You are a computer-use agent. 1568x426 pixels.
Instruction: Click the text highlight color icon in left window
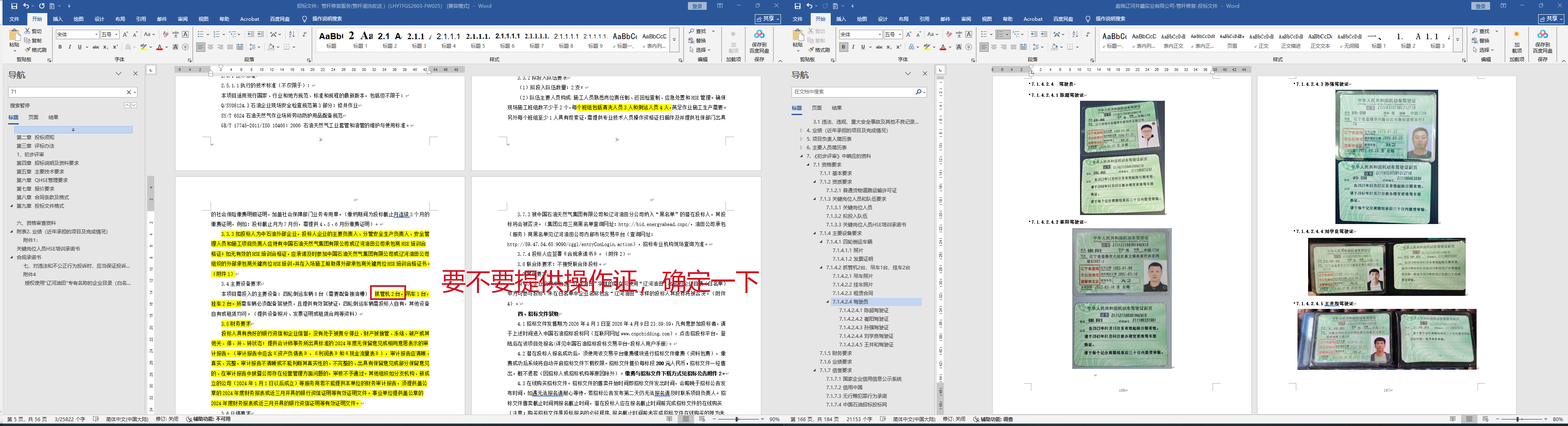(144, 47)
